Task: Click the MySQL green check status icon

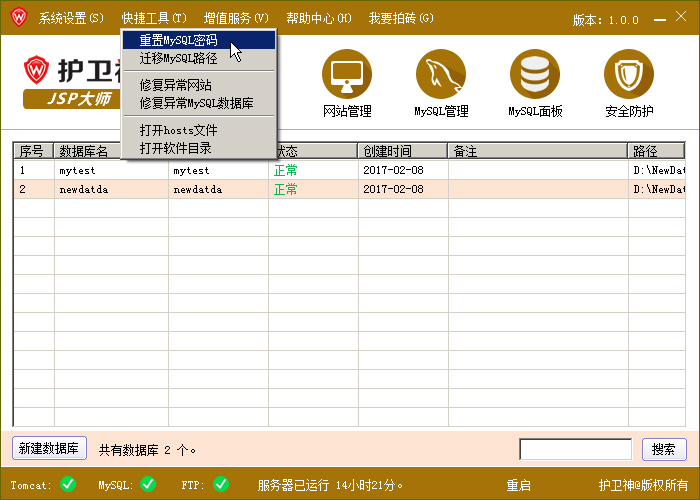Action: point(148,484)
